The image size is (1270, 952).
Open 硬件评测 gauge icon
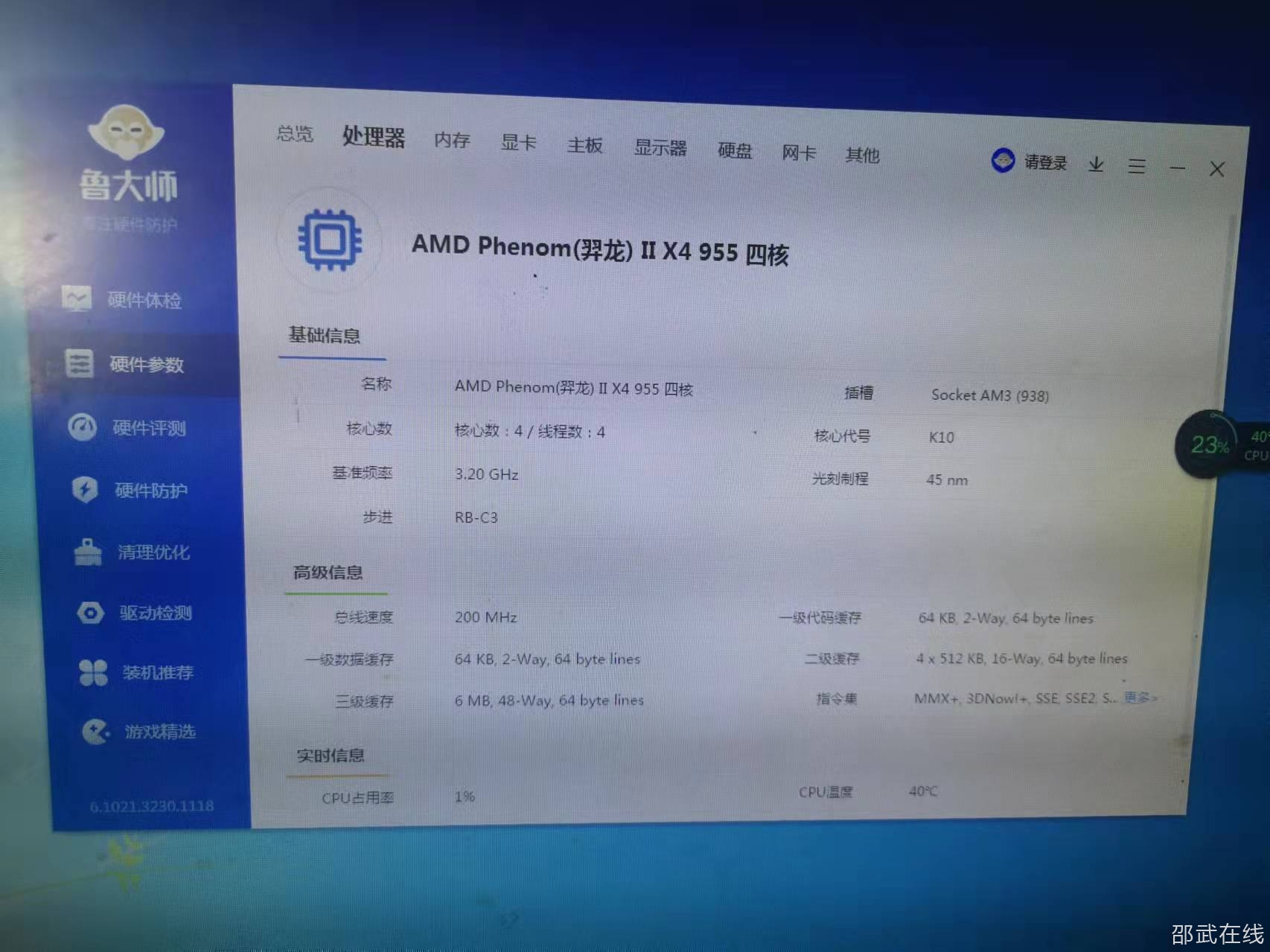coord(82,427)
